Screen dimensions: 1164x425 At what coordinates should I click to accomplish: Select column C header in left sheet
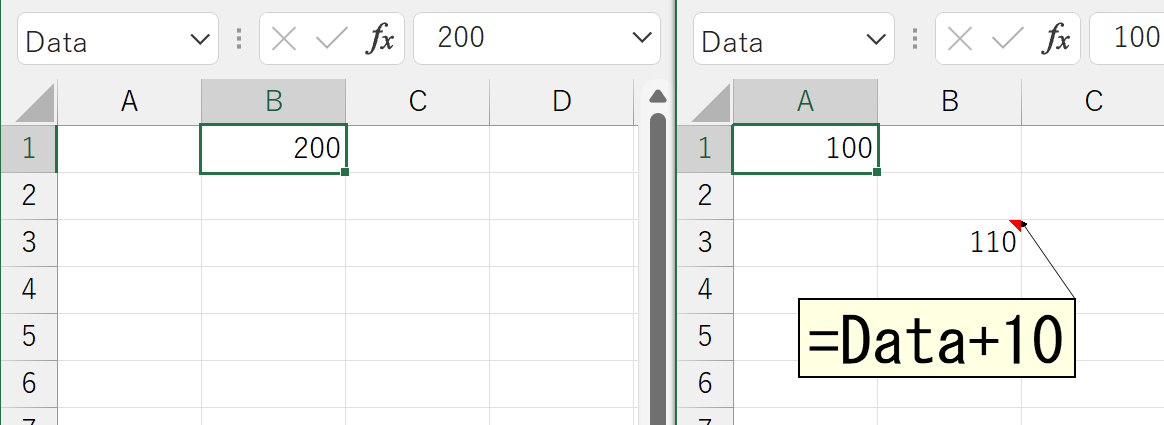point(417,101)
